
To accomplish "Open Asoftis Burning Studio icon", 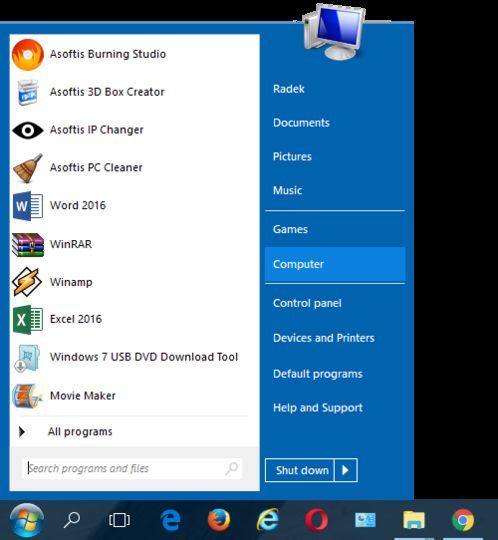I will (x=28, y=55).
